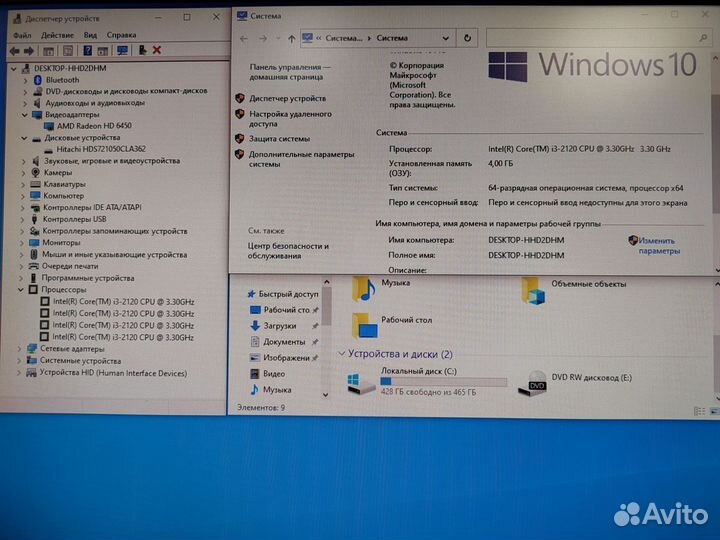This screenshot has width=720, height=540.
Task: Click the Камеры category icon
Action: (x=35, y=173)
